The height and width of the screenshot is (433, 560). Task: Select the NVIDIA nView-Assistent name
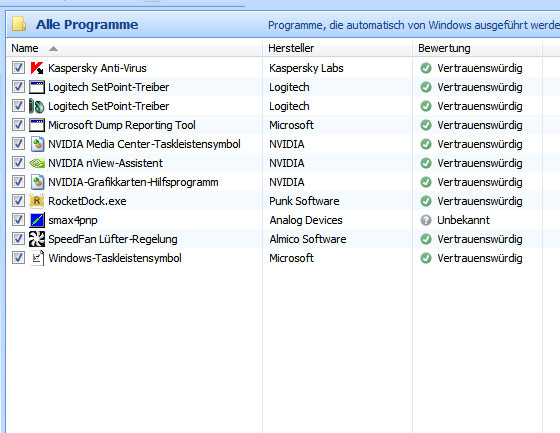pyautogui.click(x=105, y=163)
